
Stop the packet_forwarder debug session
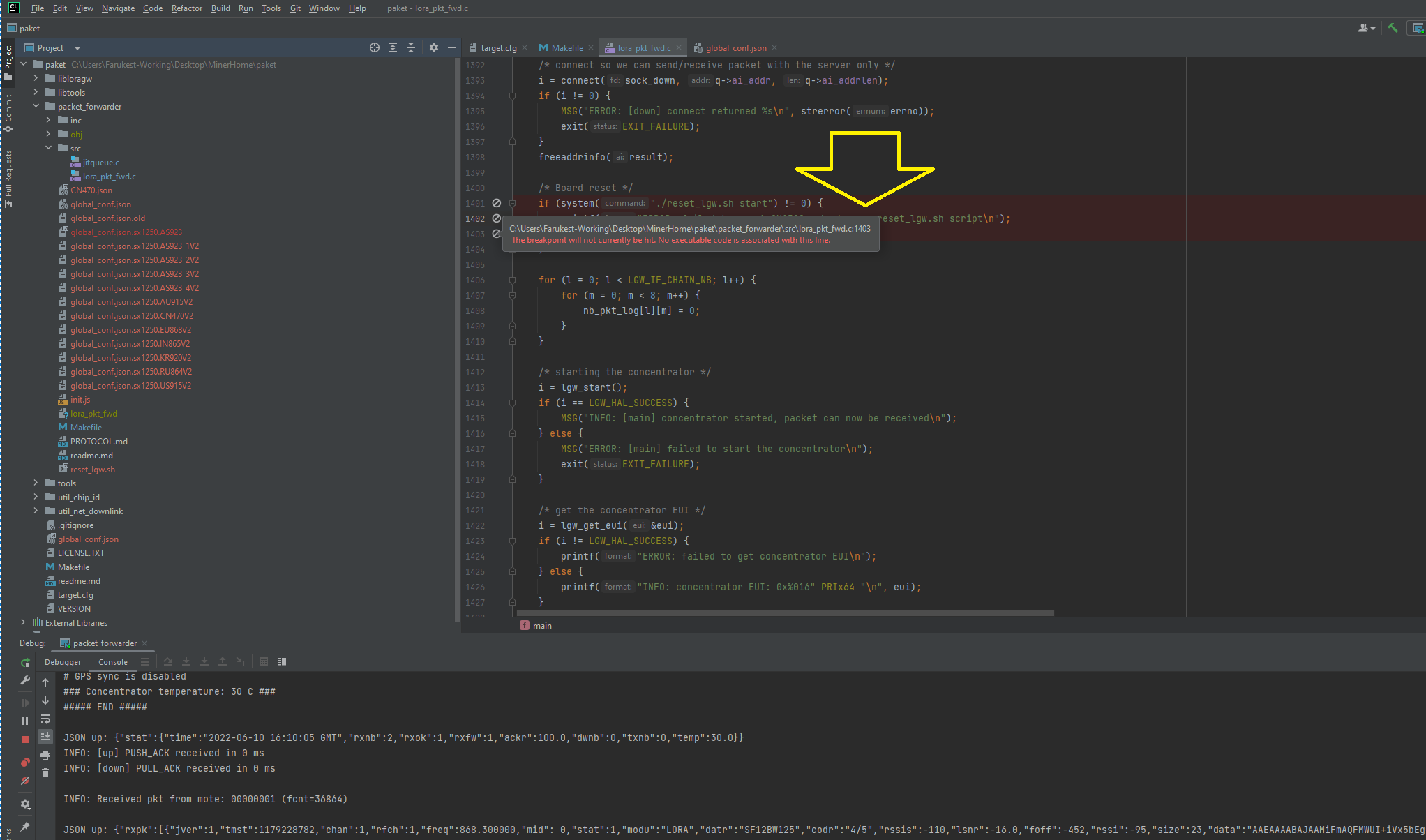pos(25,740)
